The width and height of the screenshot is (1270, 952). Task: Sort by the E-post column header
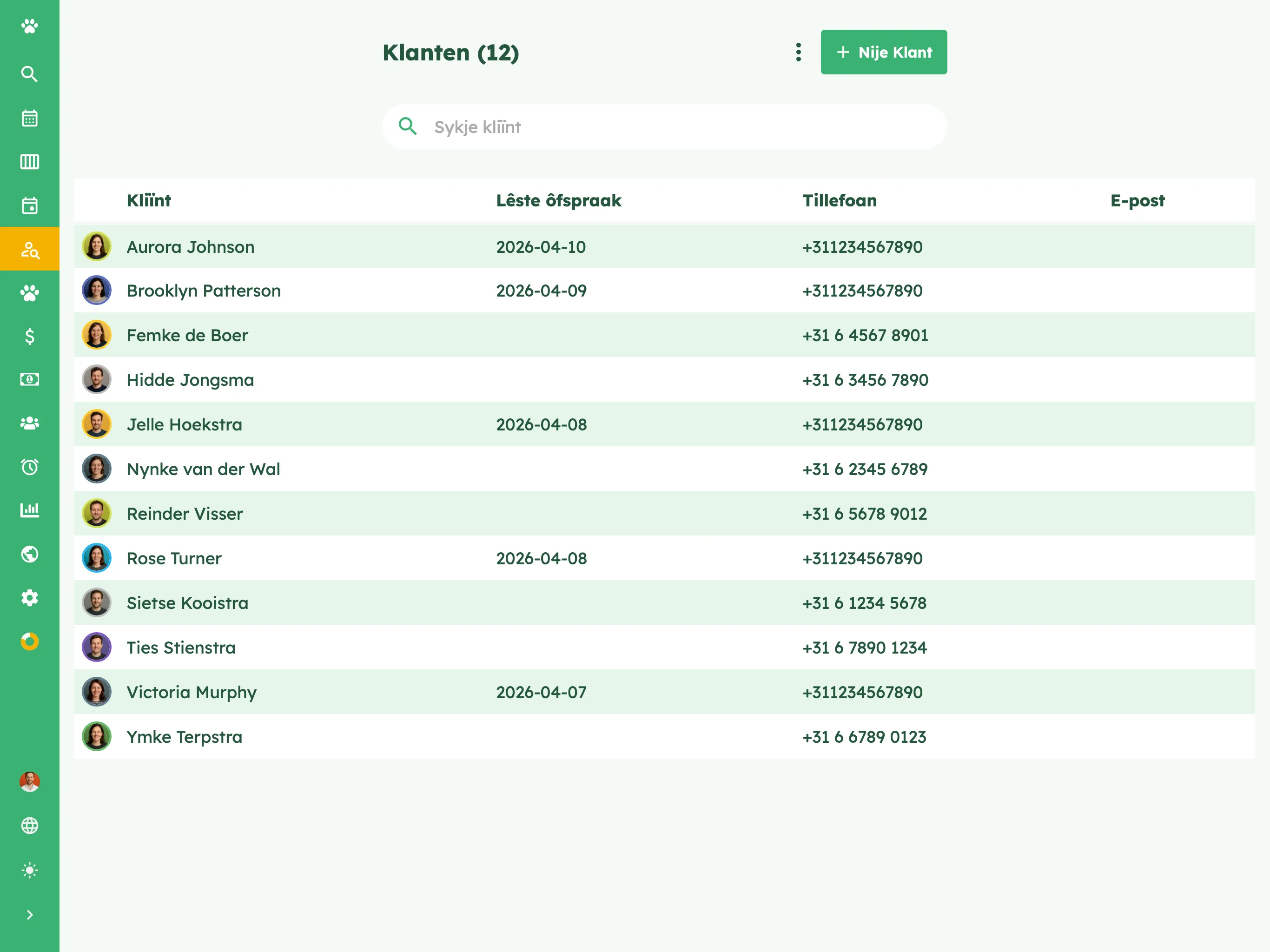click(x=1138, y=200)
